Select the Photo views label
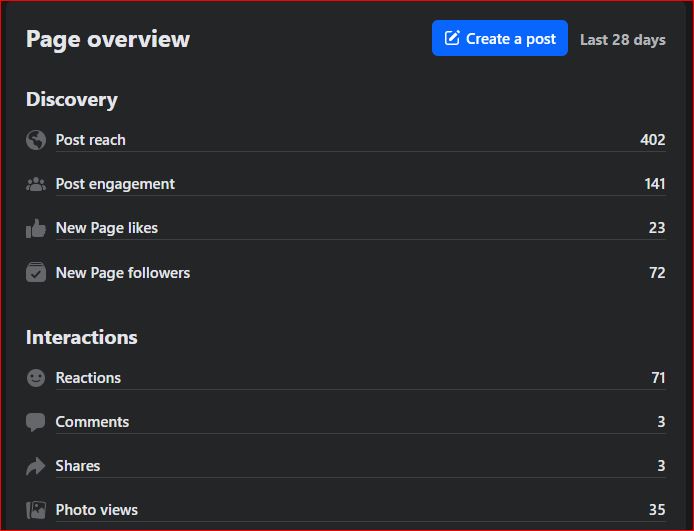Viewport: 694px width, 531px height. [x=97, y=510]
